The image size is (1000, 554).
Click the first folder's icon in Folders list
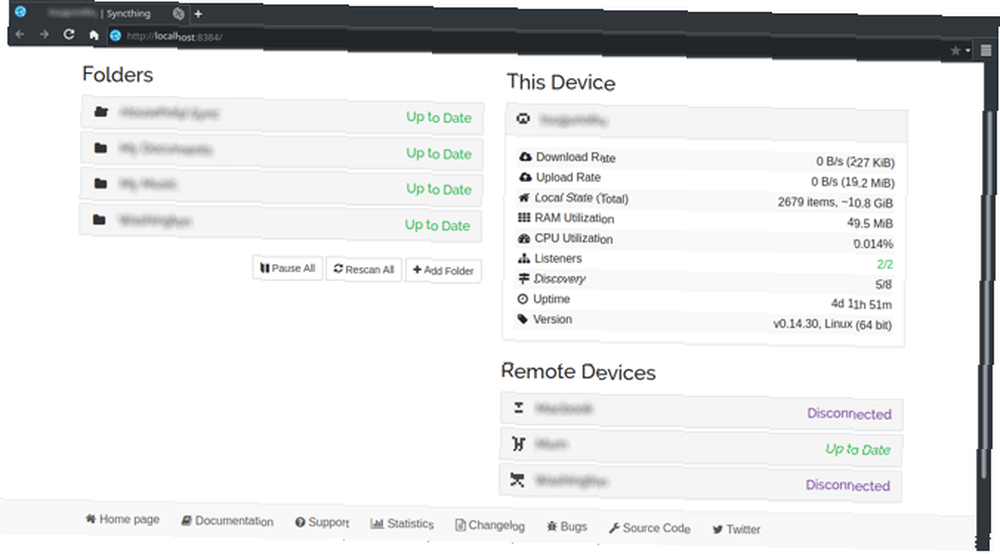pos(101,112)
